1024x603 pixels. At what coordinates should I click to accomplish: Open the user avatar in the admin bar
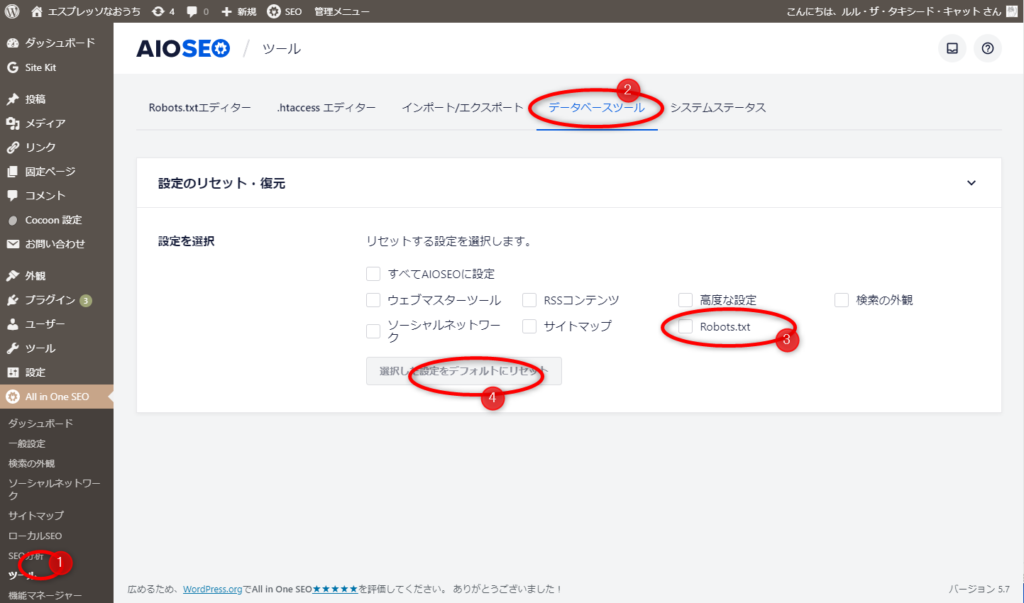click(1012, 11)
